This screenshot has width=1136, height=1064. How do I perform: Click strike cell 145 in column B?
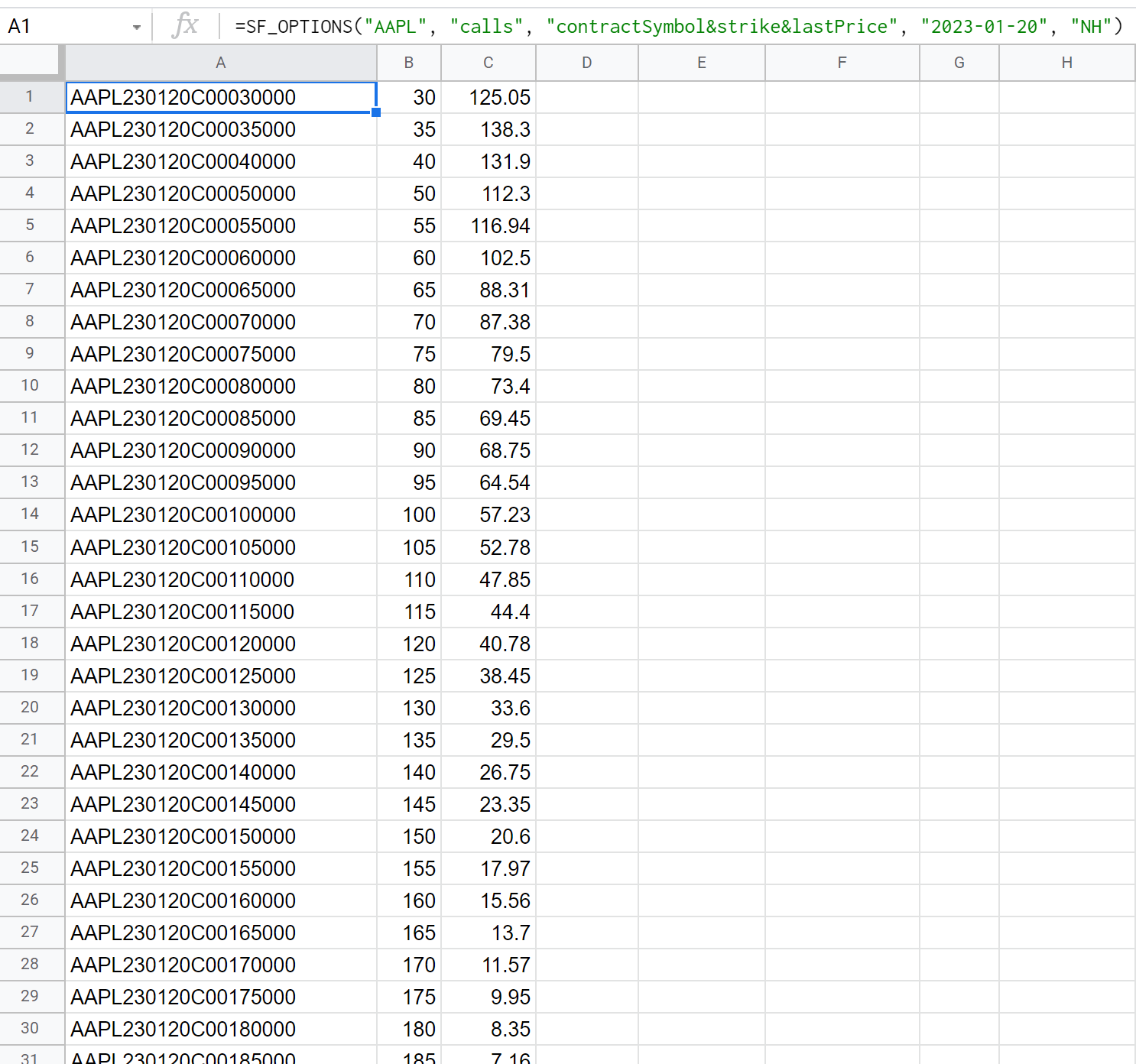click(x=409, y=804)
